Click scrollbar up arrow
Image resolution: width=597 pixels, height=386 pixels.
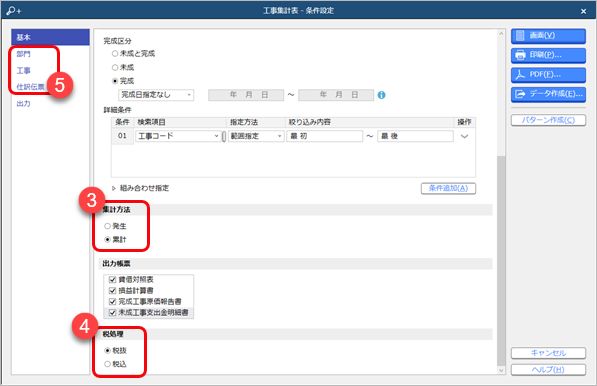[x=501, y=34]
